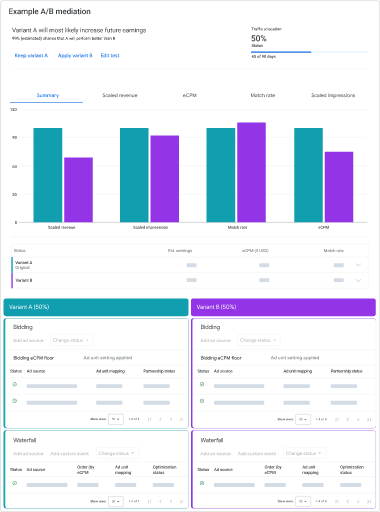Click the Apply variant B link
Image resolution: width=380 pixels, height=512 pixels.
click(x=75, y=55)
